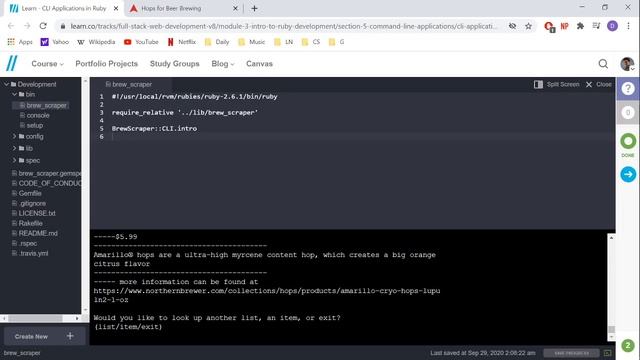640x360 pixels.
Task: Open the site search magnifier icon
Action: tap(603, 64)
